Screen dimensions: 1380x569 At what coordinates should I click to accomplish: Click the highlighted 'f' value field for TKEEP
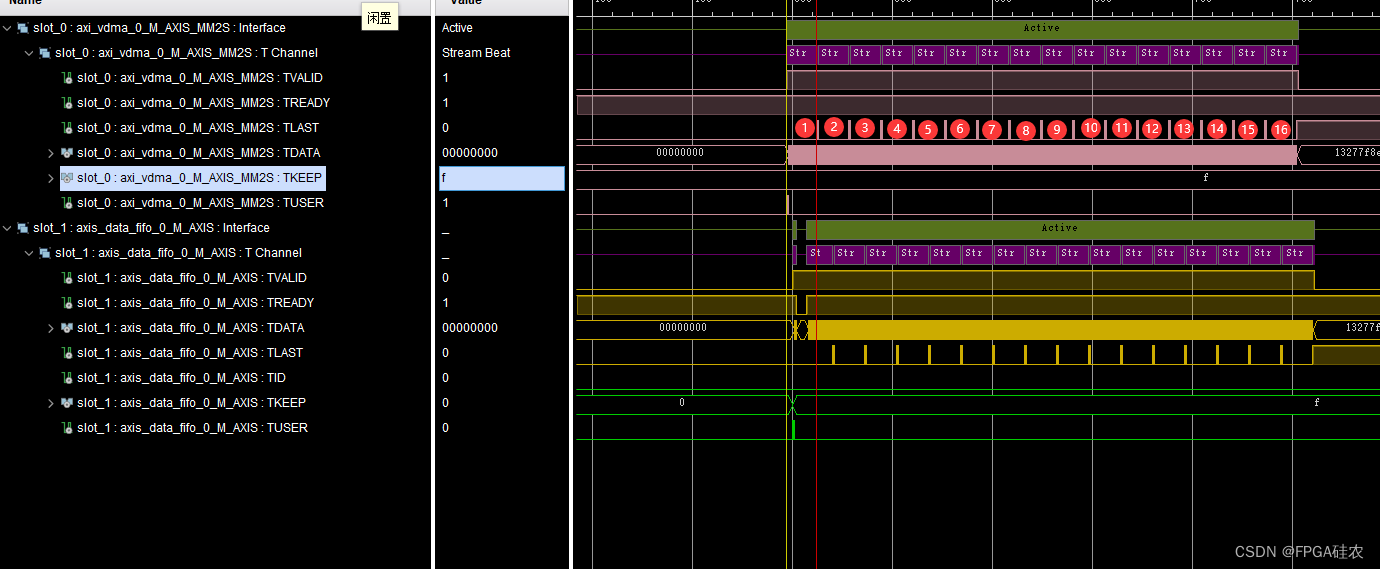[502, 178]
